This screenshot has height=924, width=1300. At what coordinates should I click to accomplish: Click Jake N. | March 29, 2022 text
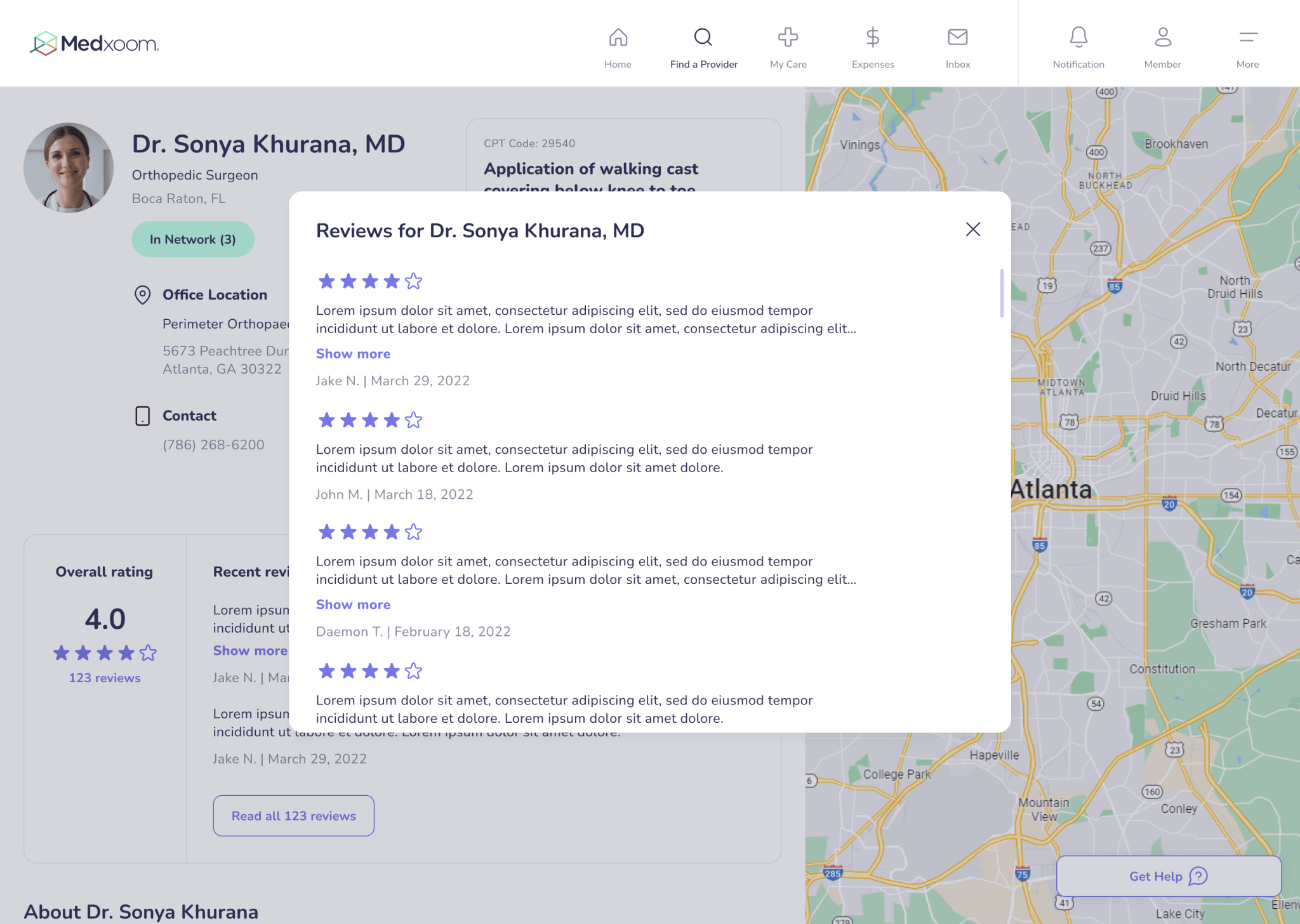[393, 381]
